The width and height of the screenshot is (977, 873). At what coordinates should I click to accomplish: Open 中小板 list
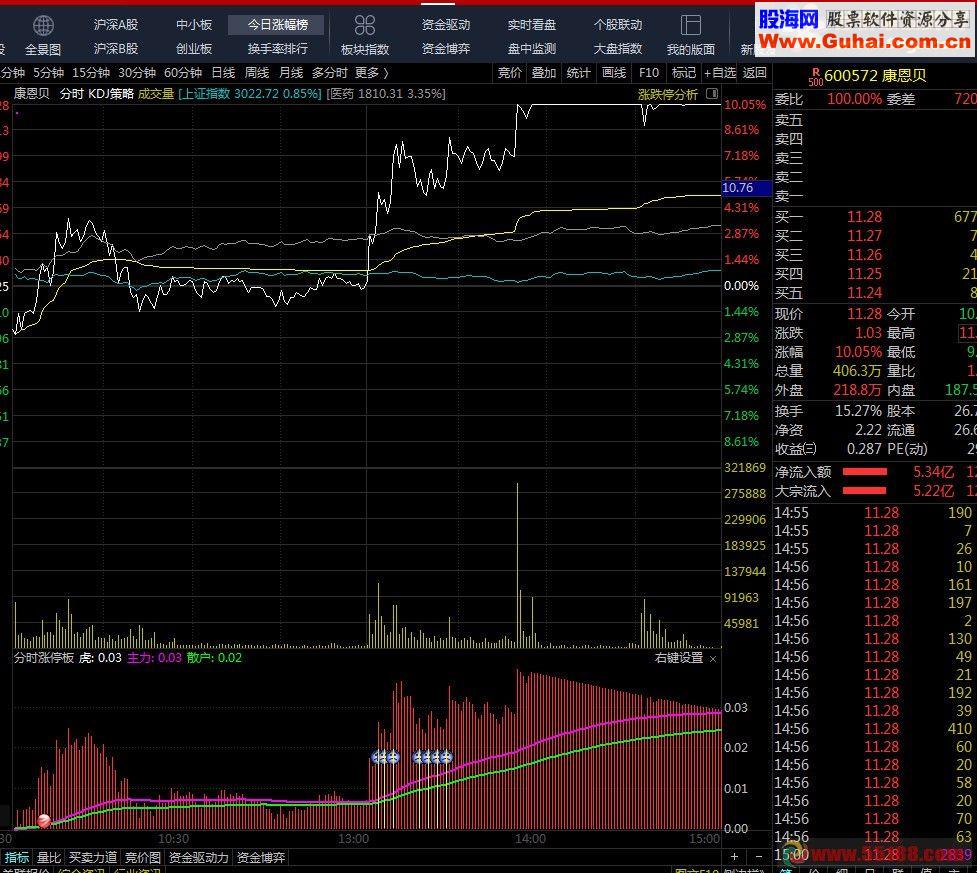click(194, 25)
